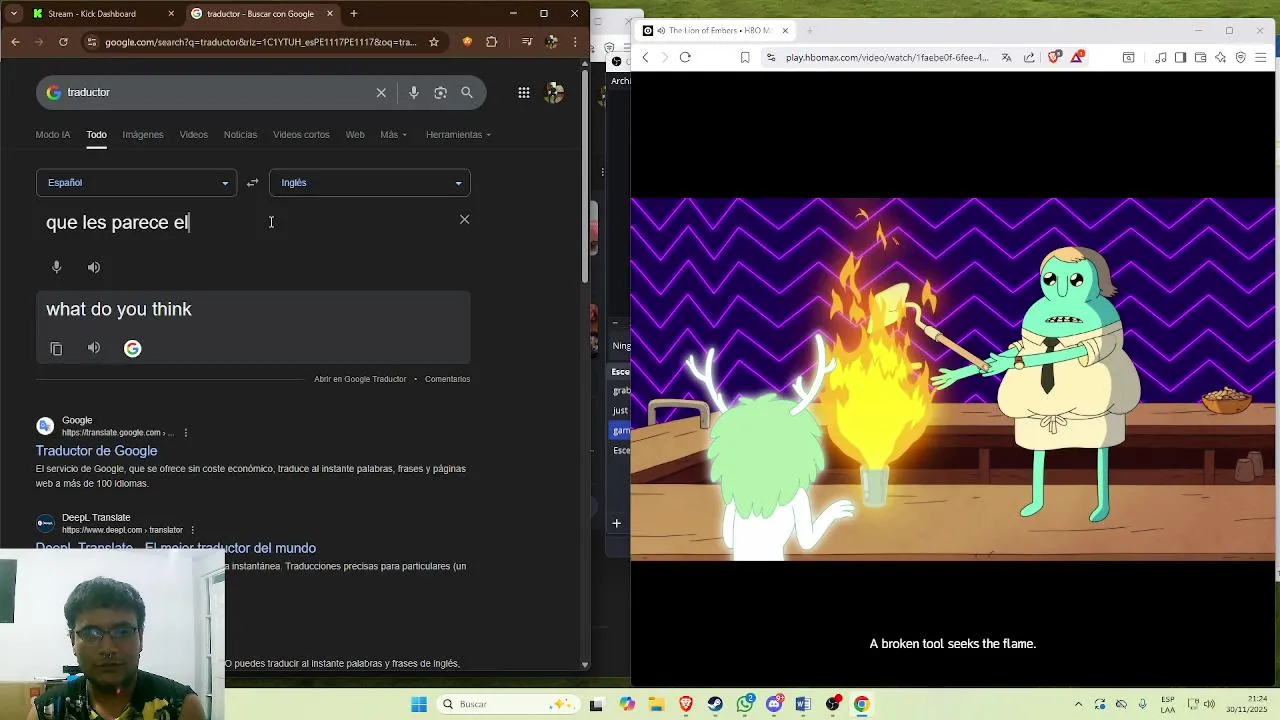The height and width of the screenshot is (720, 1280).
Task: Open Traductor de Google result link
Action: pyautogui.click(x=96, y=451)
